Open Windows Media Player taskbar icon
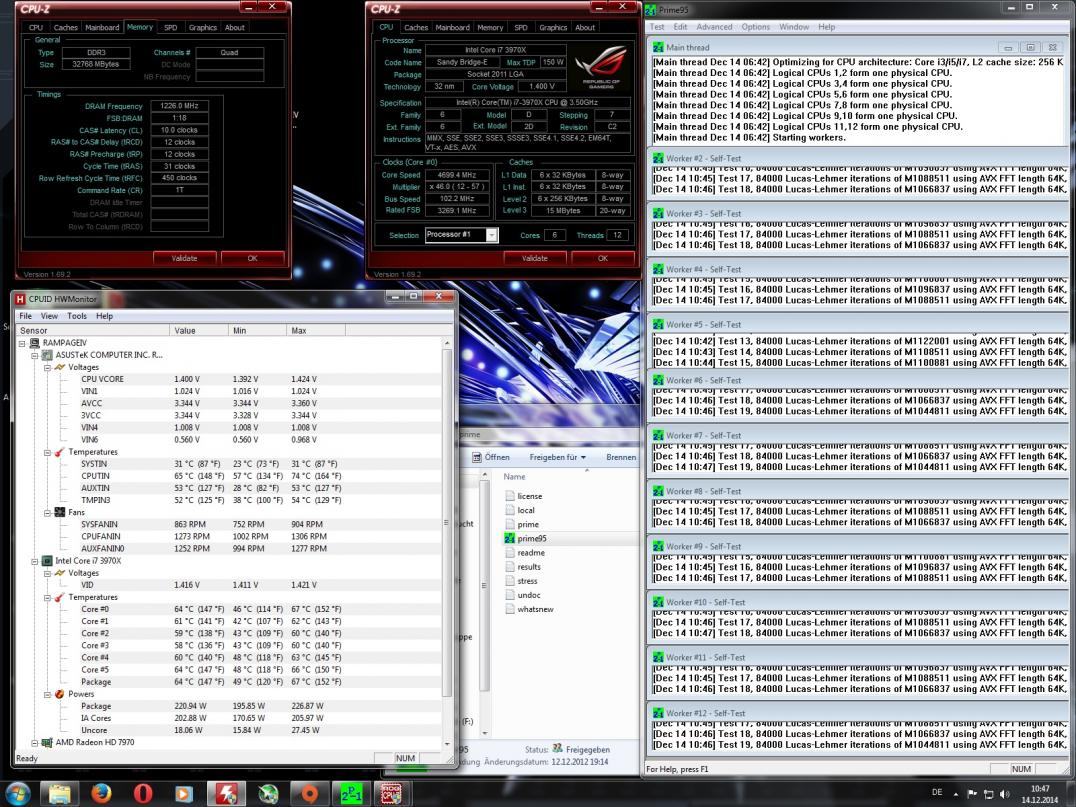 click(x=184, y=794)
